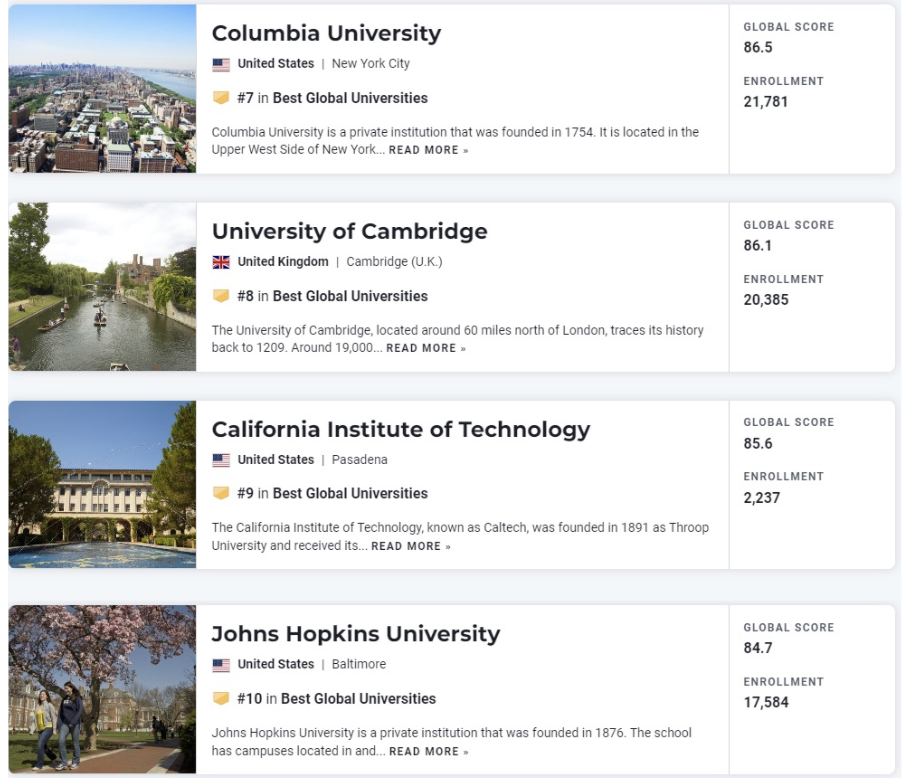The width and height of the screenshot is (906, 778).
Task: Open the Johns Hopkins University page
Action: coord(353,633)
